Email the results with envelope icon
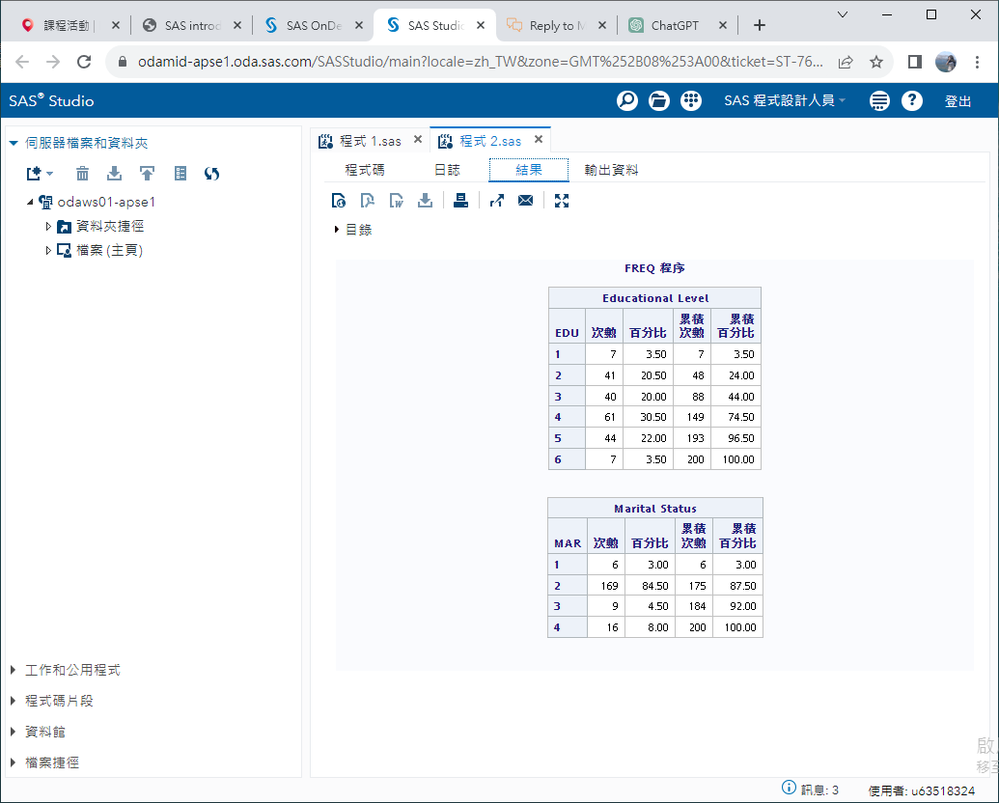The width and height of the screenshot is (999, 803). (x=526, y=201)
